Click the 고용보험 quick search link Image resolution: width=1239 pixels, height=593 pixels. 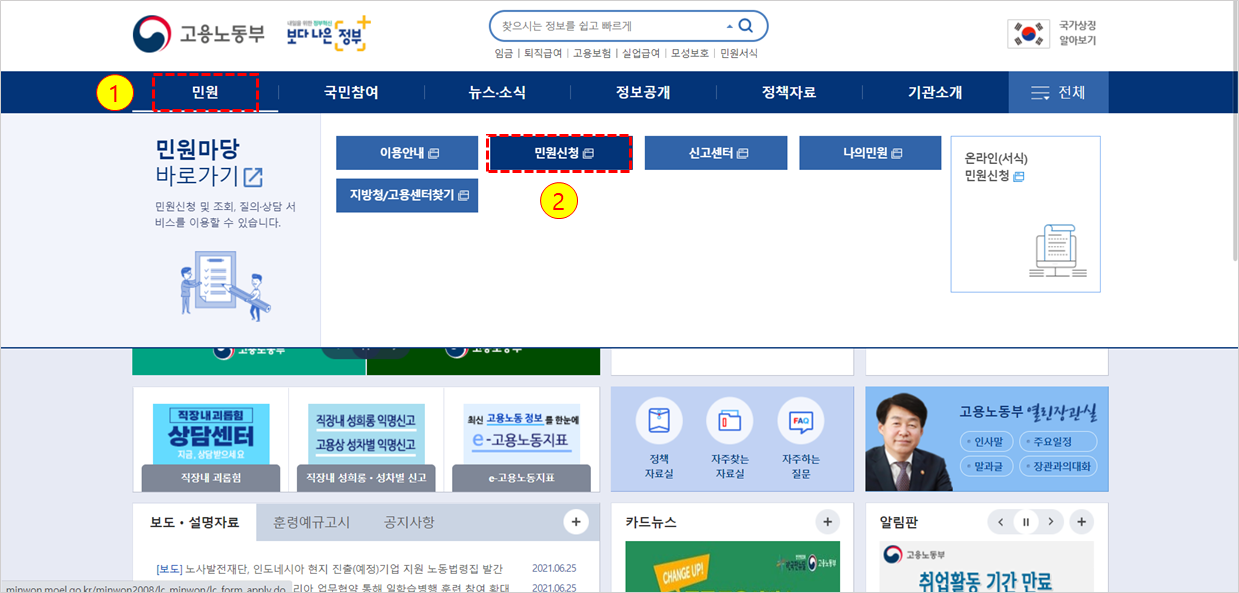(x=592, y=53)
